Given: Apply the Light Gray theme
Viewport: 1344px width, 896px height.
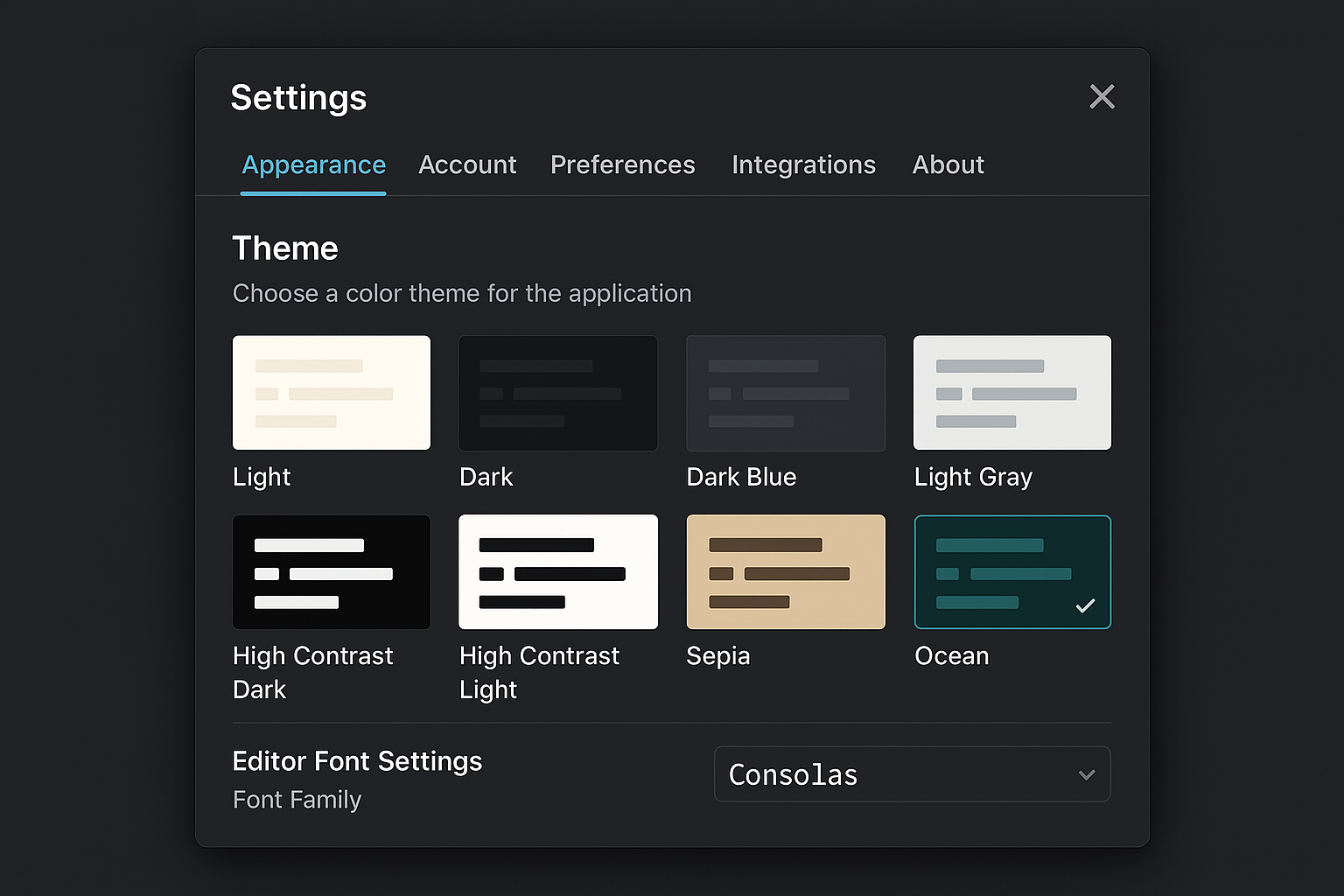Looking at the screenshot, I should click(1011, 392).
